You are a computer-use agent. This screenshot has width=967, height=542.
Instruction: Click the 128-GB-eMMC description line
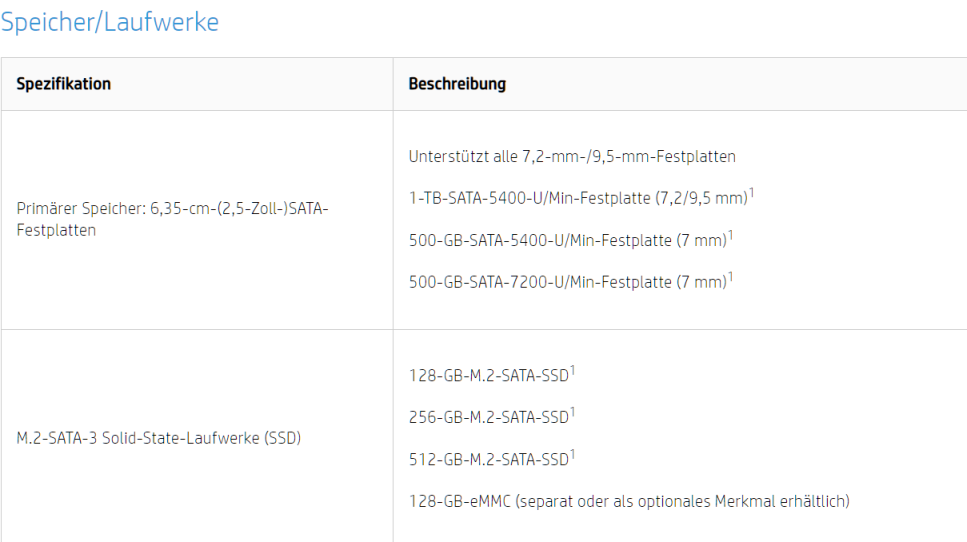click(x=629, y=501)
